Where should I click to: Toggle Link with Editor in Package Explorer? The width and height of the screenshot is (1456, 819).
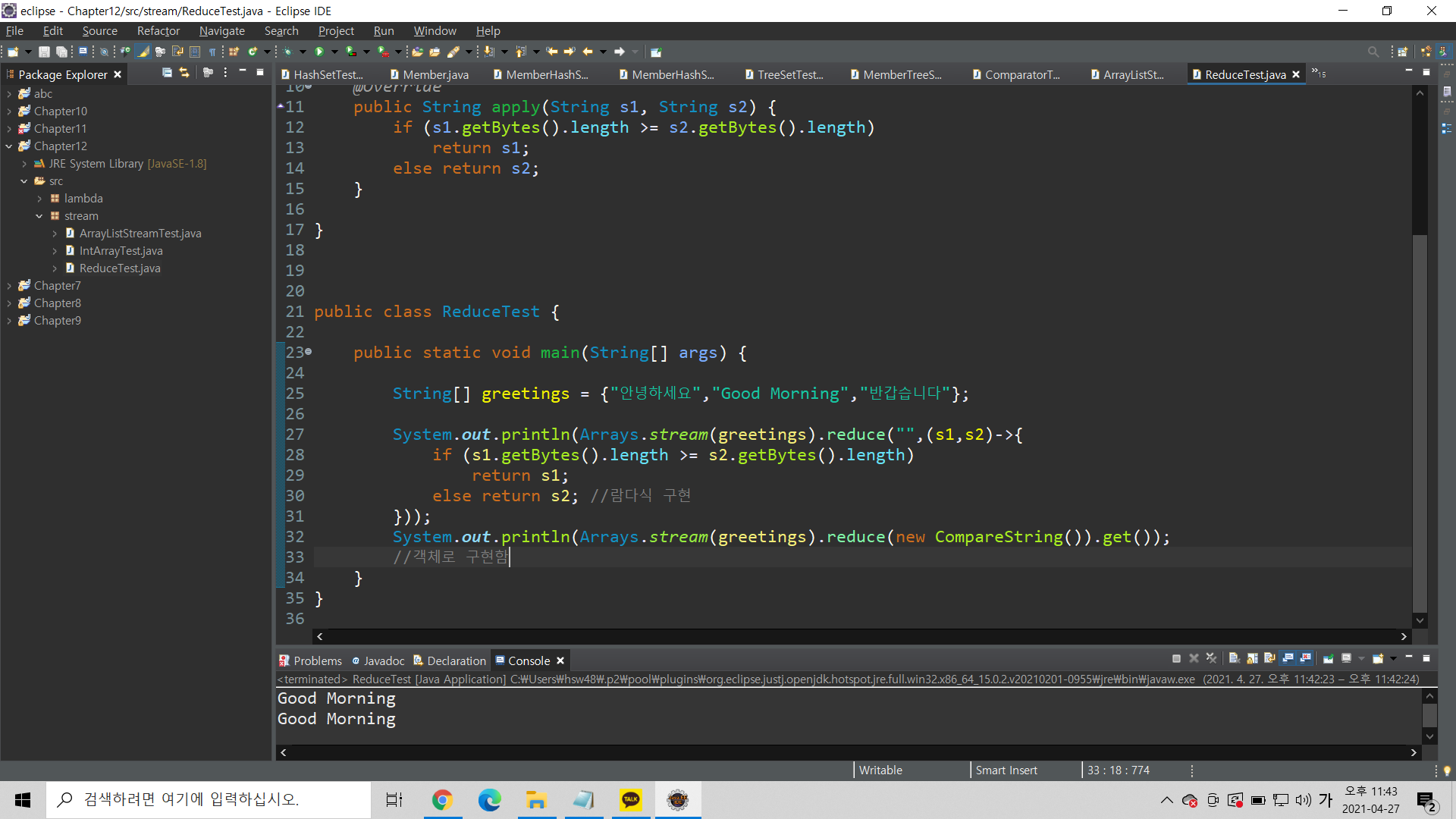click(x=184, y=73)
